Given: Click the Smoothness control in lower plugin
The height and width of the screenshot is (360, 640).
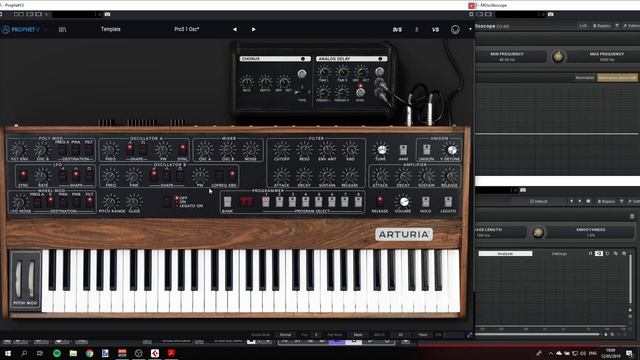Looking at the screenshot, I should click(x=591, y=232).
